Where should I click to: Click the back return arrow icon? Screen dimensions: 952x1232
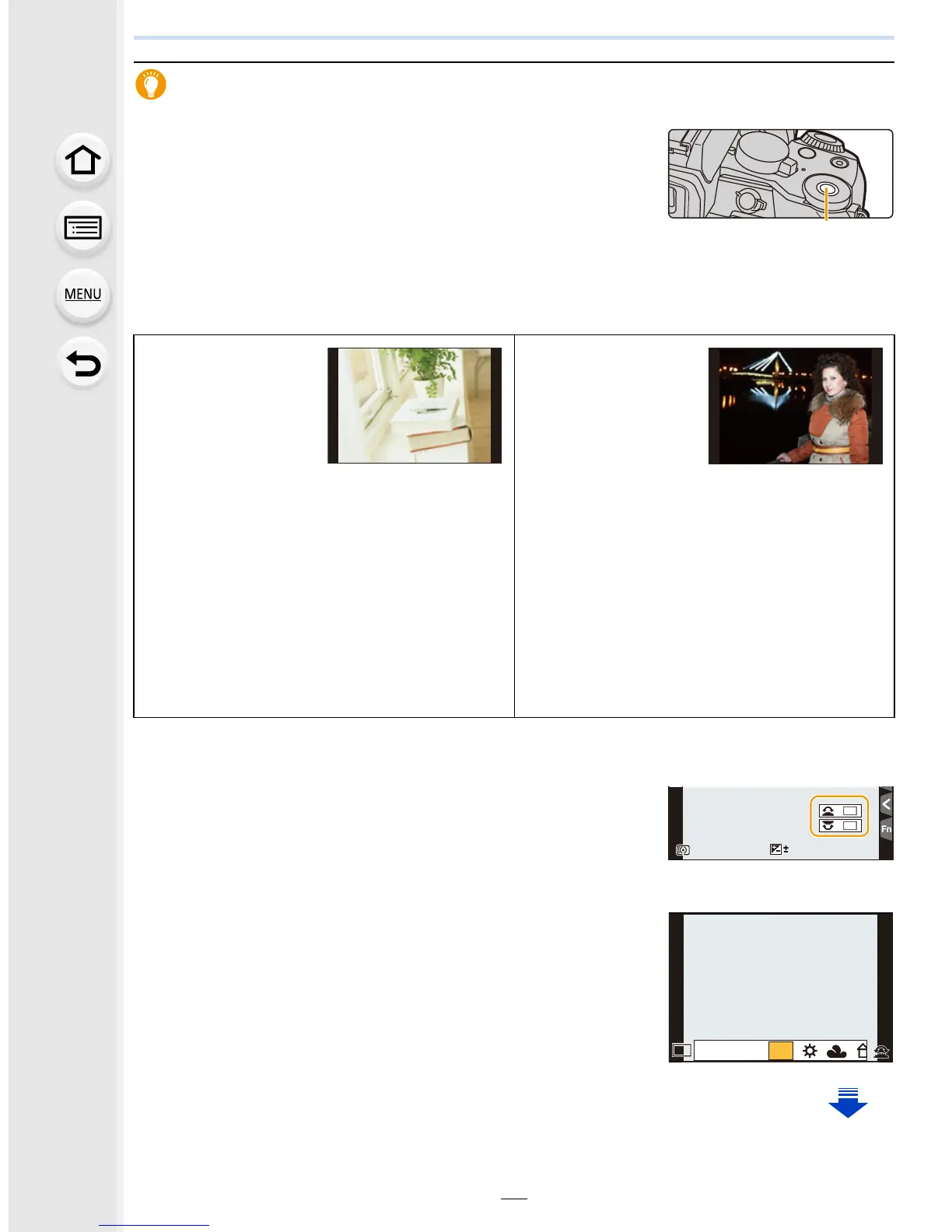[x=83, y=363]
